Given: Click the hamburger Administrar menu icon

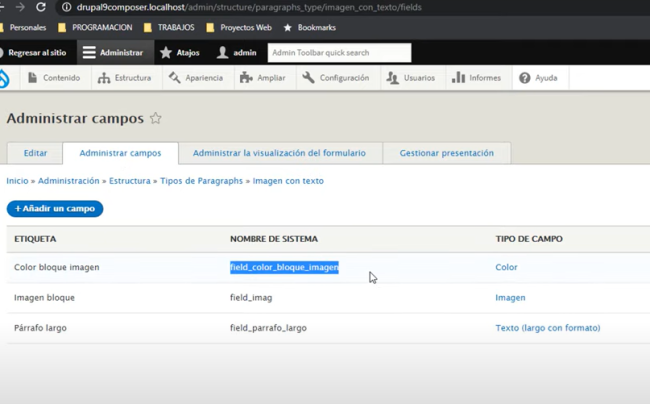Looking at the screenshot, I should 89,53.
